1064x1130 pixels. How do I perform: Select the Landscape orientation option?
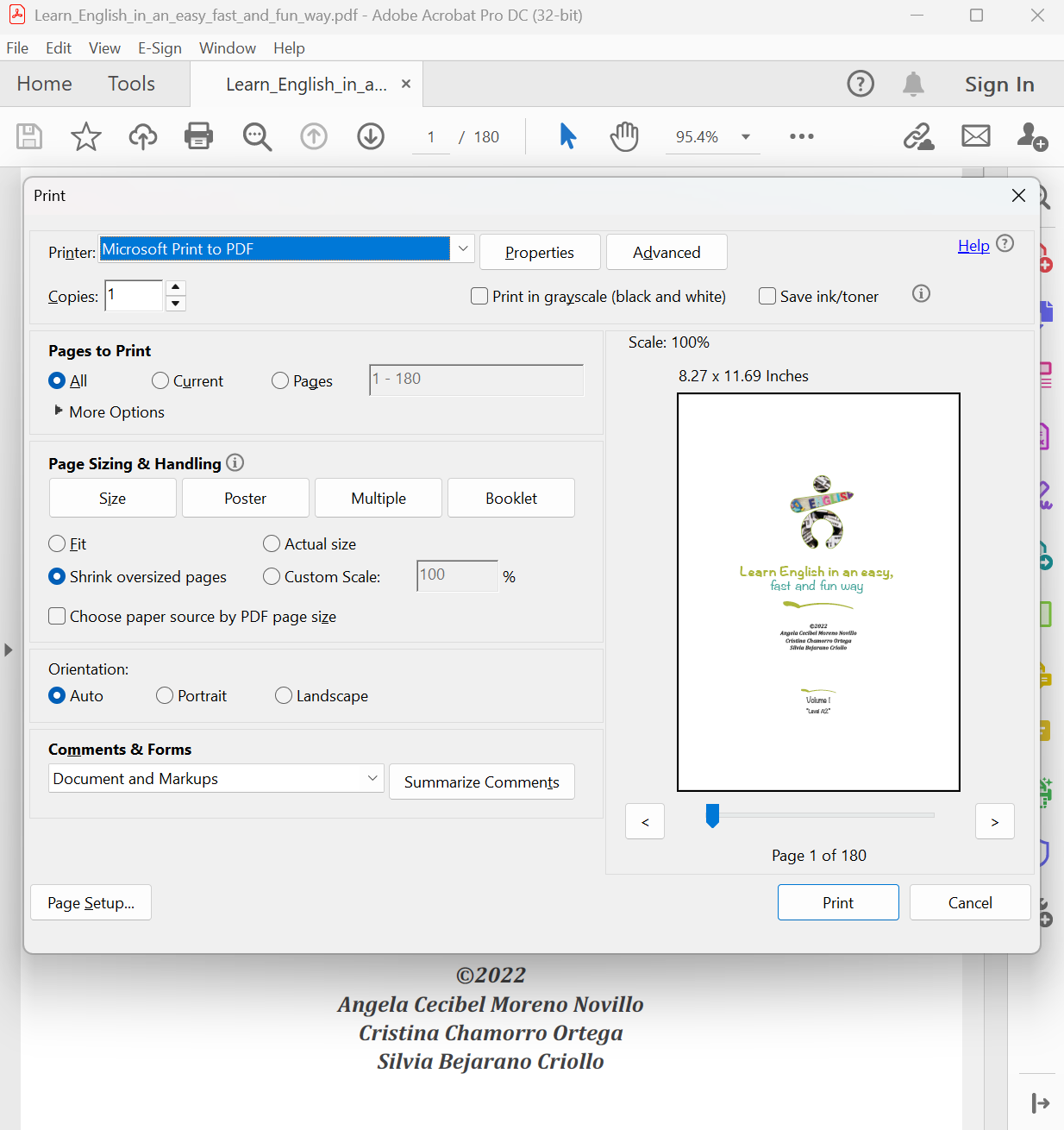(x=284, y=696)
